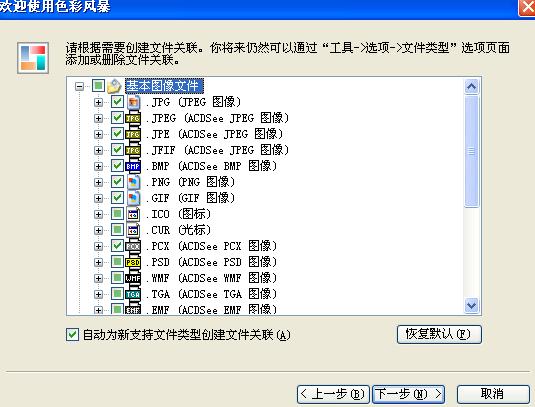The height and width of the screenshot is (407, 535).
Task: Click the 色彩风暴 application logo icon
Action: pyautogui.click(x=33, y=58)
